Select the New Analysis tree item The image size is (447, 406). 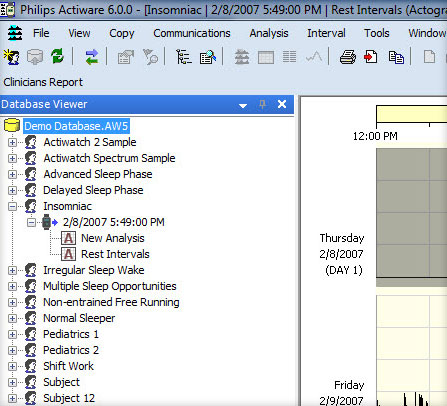coord(113,238)
